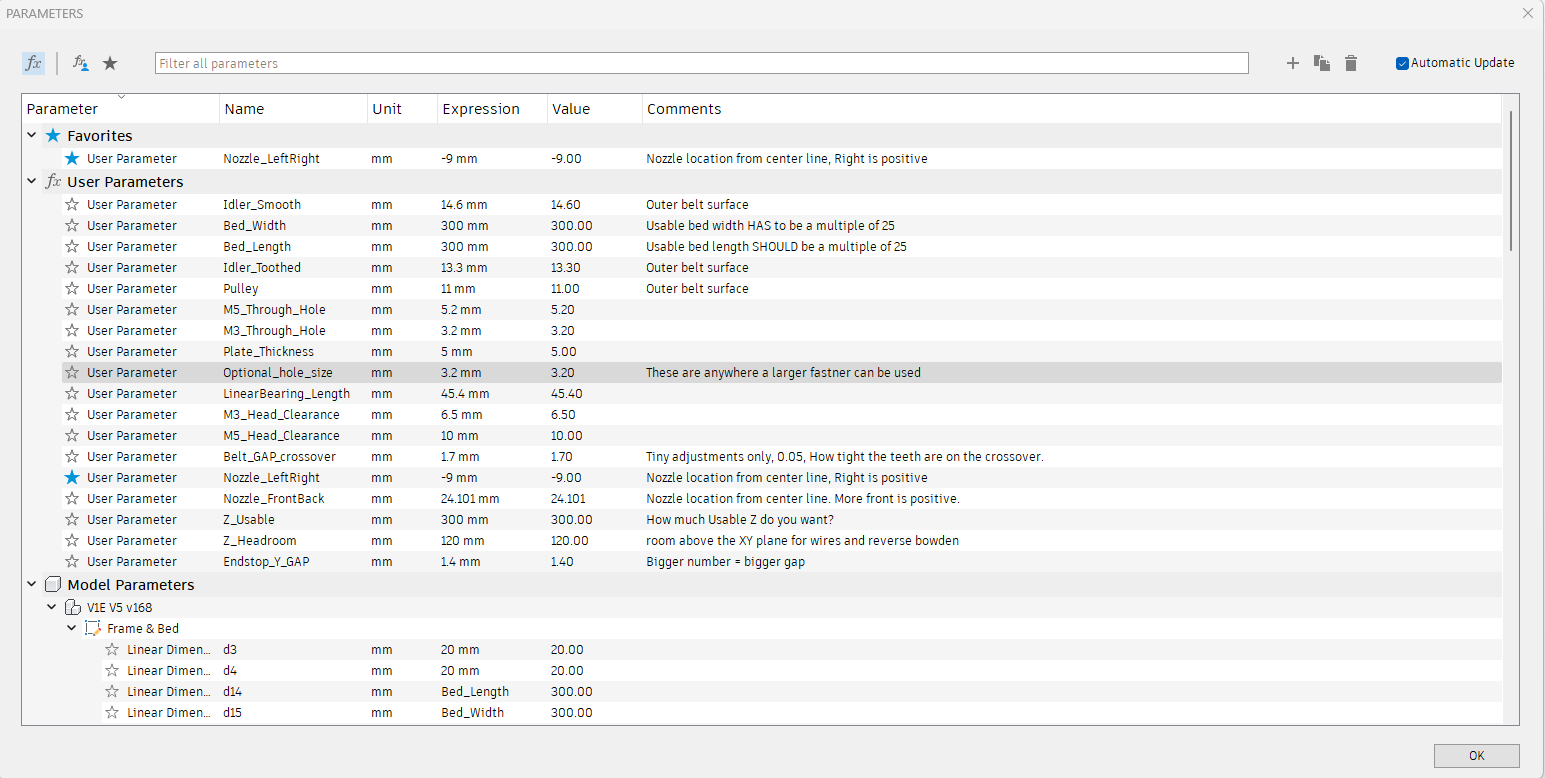
Task: Click the component icon beside V1E V5 v168
Action: [72, 606]
